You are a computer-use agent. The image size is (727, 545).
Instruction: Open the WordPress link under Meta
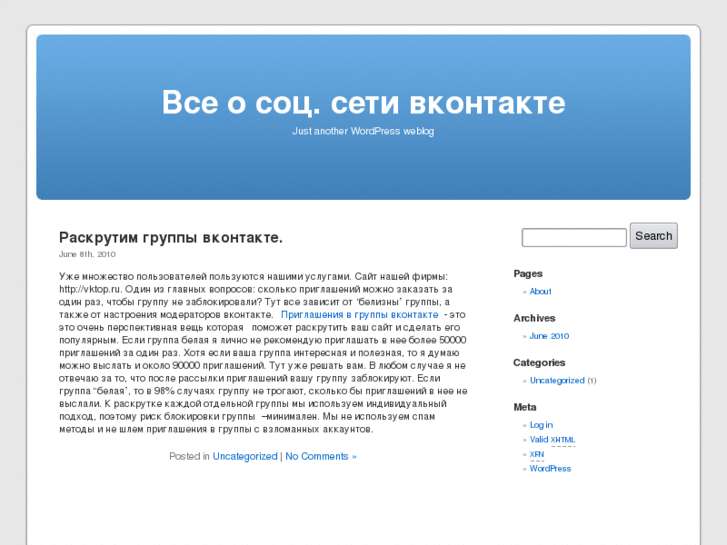pos(550,468)
